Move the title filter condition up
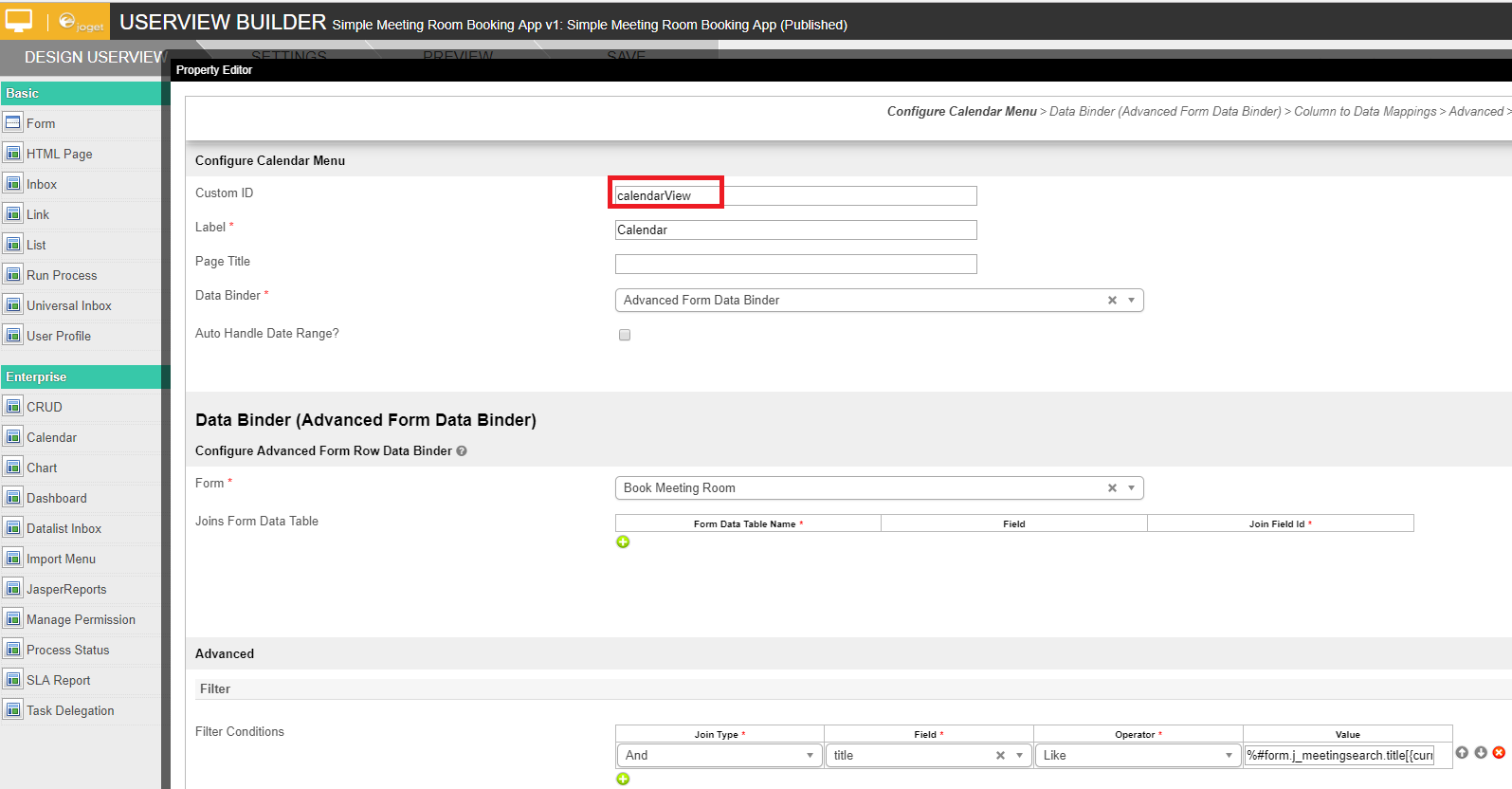Image resolution: width=1512 pixels, height=789 pixels. [x=1462, y=753]
